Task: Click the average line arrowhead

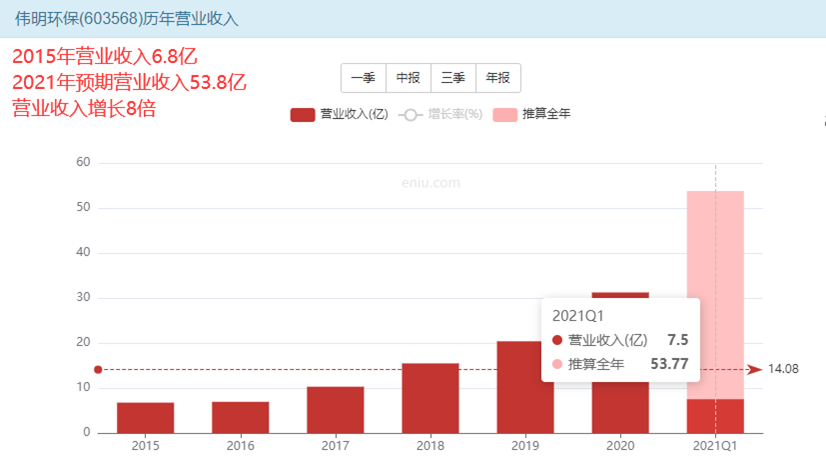Action: [755, 370]
